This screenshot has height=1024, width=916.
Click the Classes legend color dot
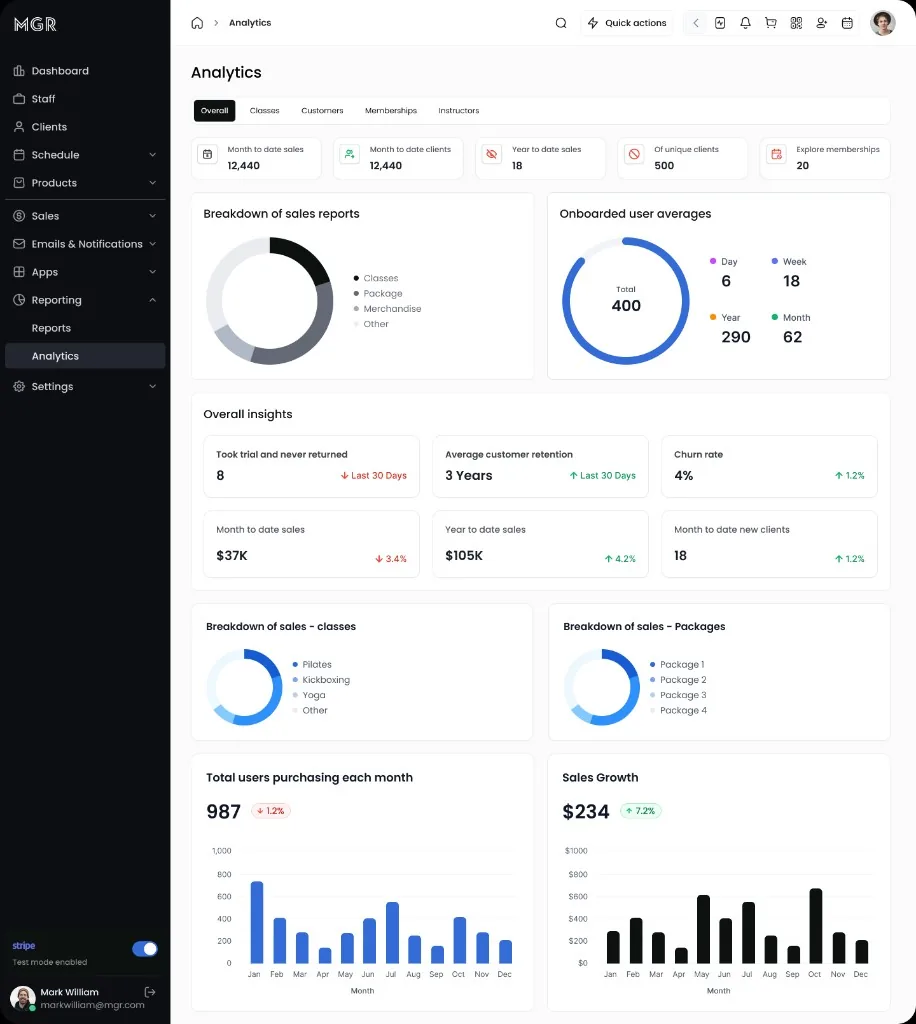click(x=356, y=278)
